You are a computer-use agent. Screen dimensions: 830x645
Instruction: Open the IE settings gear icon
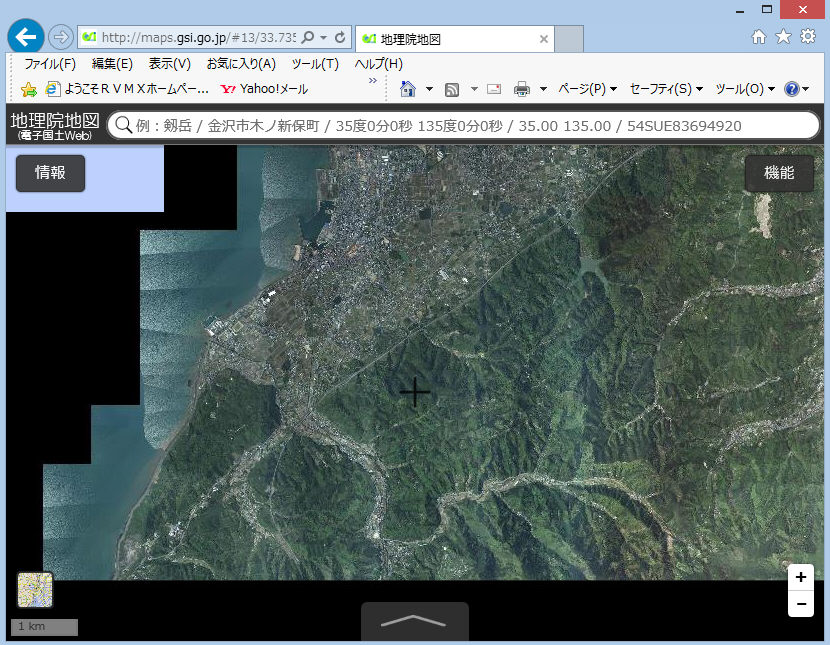click(x=807, y=37)
